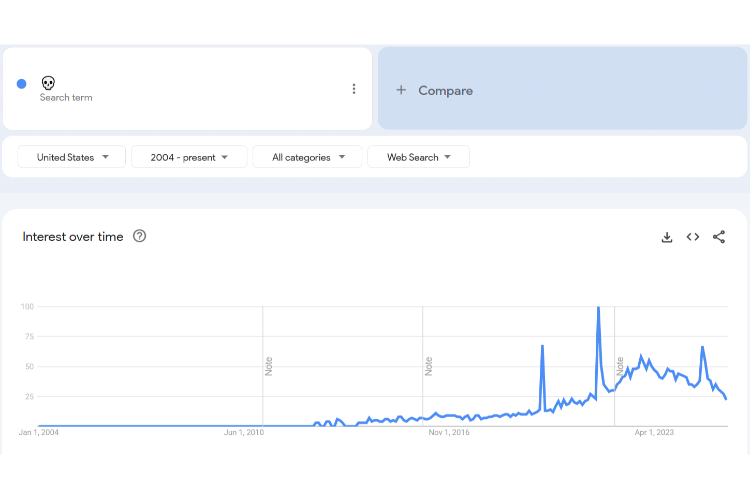Open the embed code icon
This screenshot has height=500, width=750.
click(x=693, y=237)
